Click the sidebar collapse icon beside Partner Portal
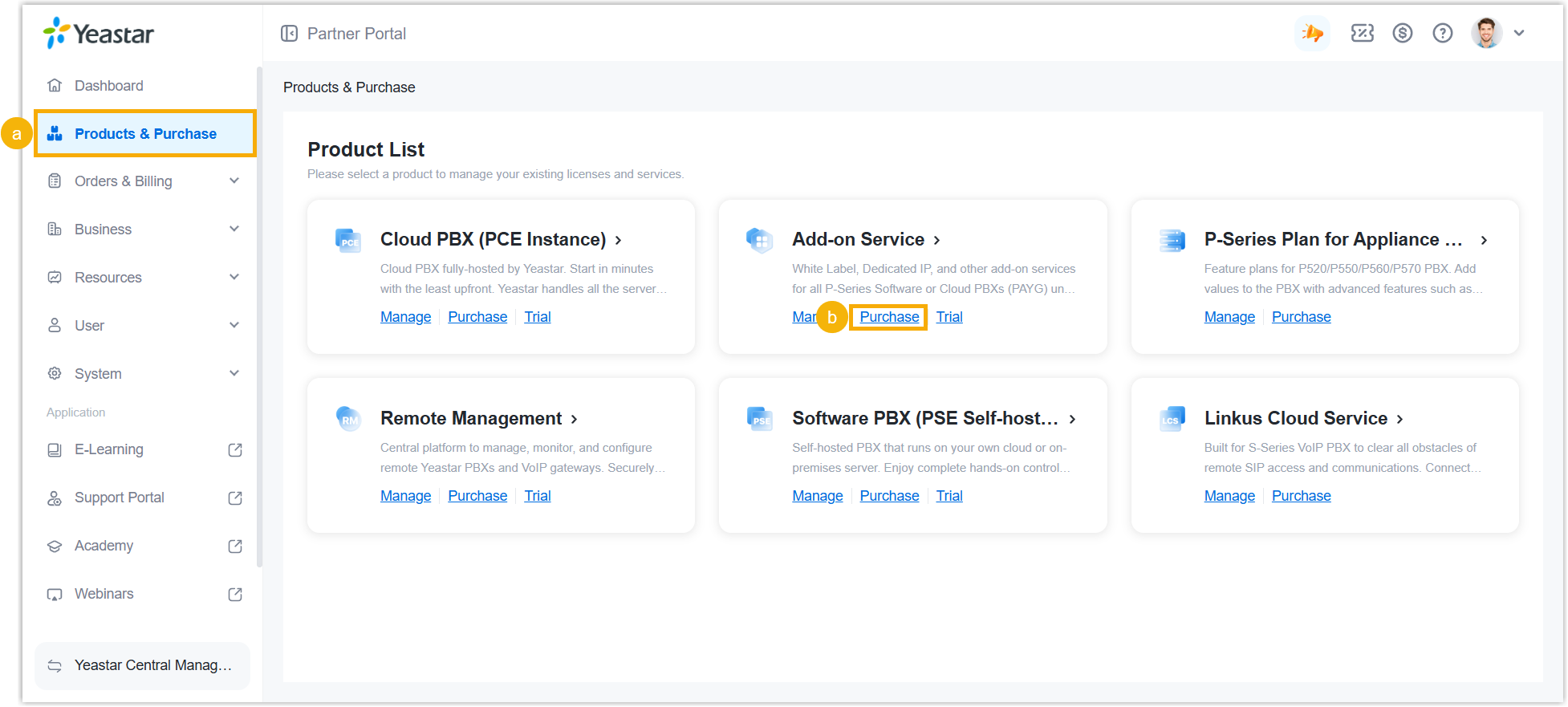Viewport: 1568px width, 707px height. (289, 34)
